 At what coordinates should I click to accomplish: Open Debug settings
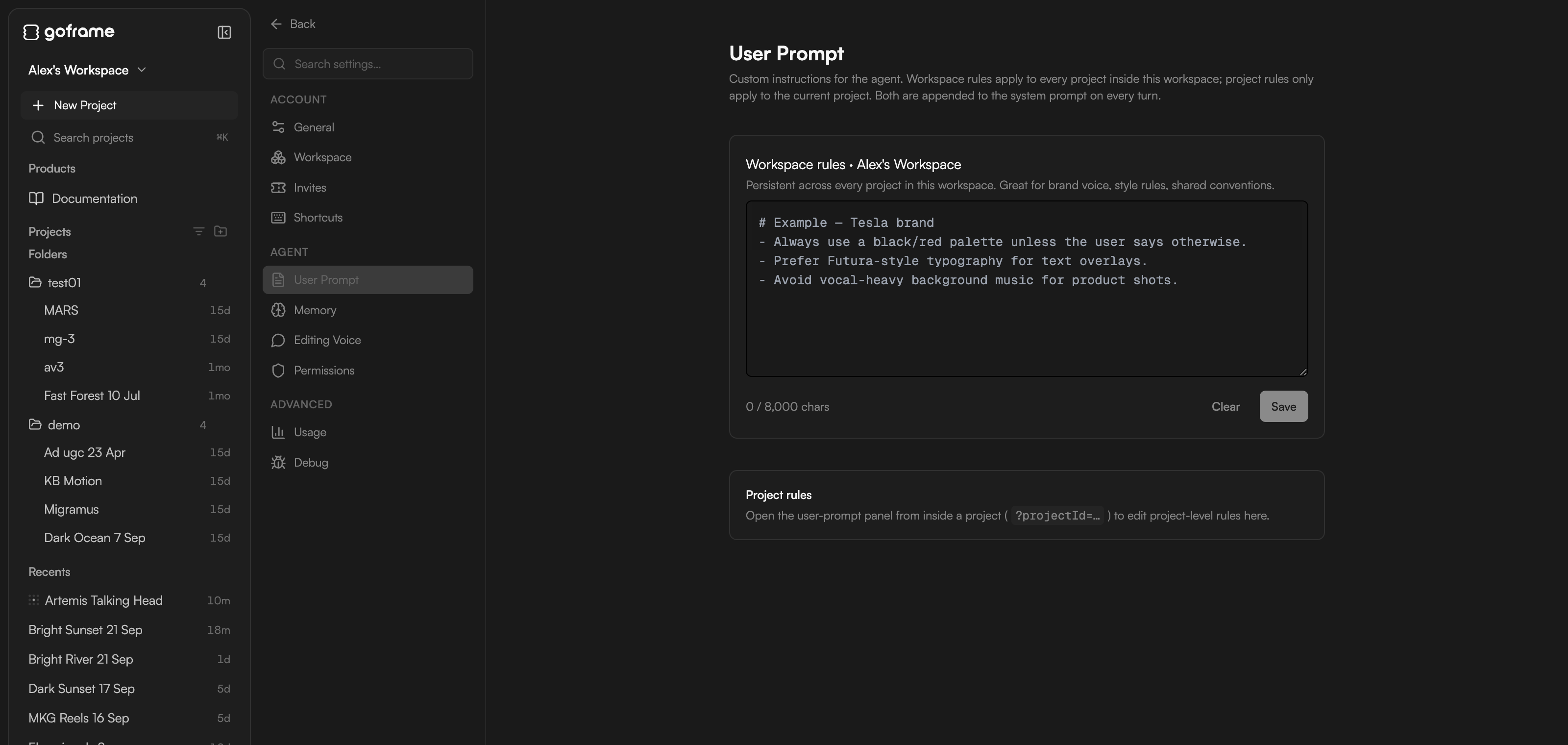pos(367,463)
